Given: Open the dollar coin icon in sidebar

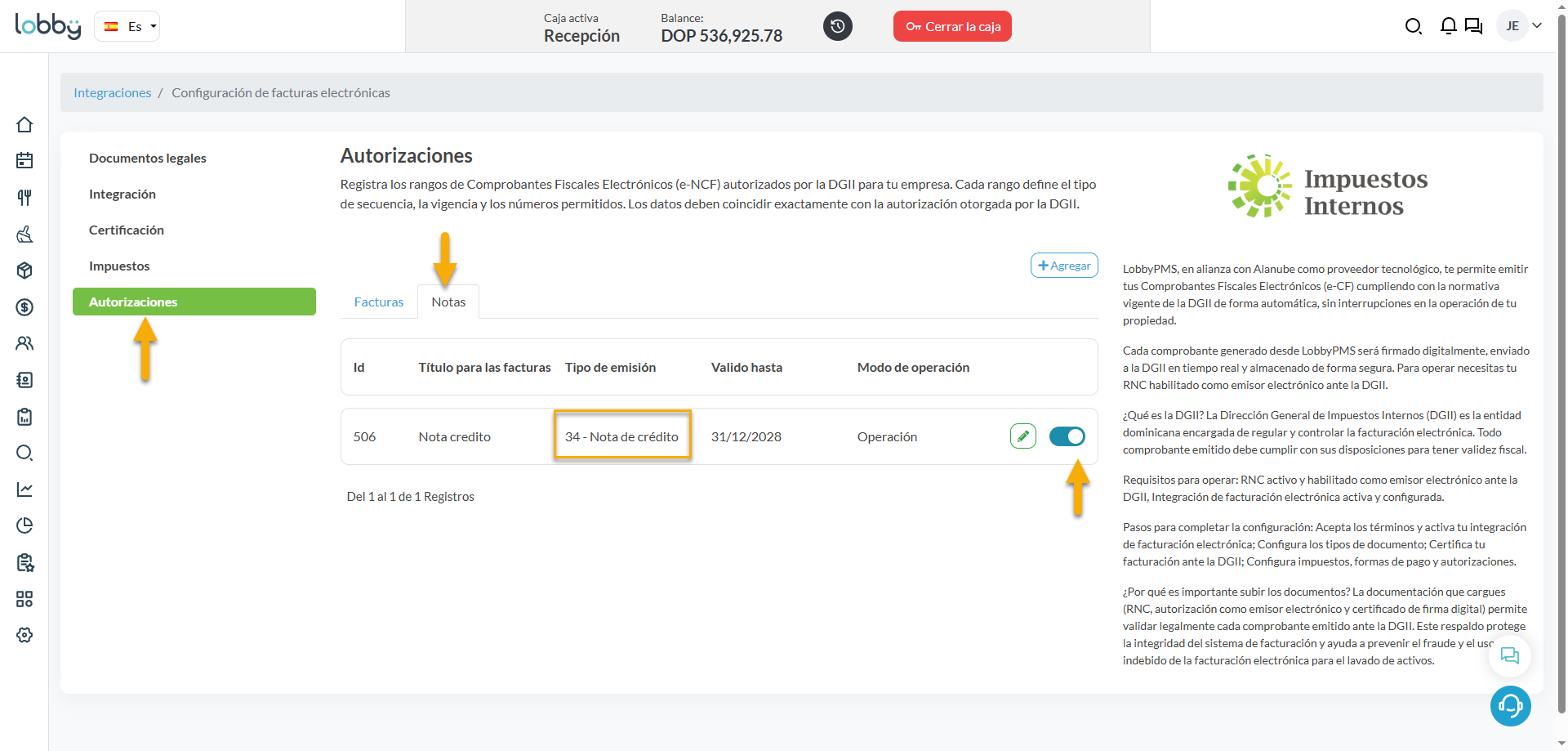Looking at the screenshot, I should tap(24, 307).
